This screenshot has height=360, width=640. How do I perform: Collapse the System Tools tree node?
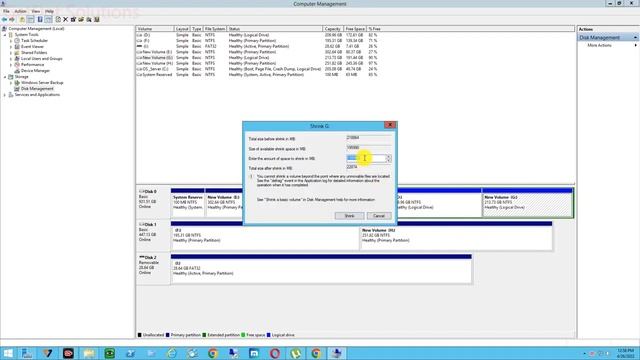(5, 35)
